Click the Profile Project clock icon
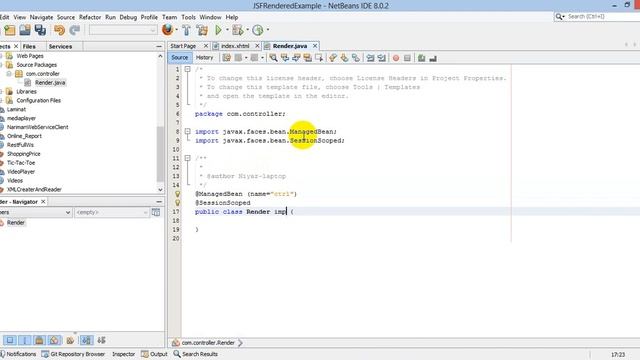The height and width of the screenshot is (360, 640). [x=258, y=30]
